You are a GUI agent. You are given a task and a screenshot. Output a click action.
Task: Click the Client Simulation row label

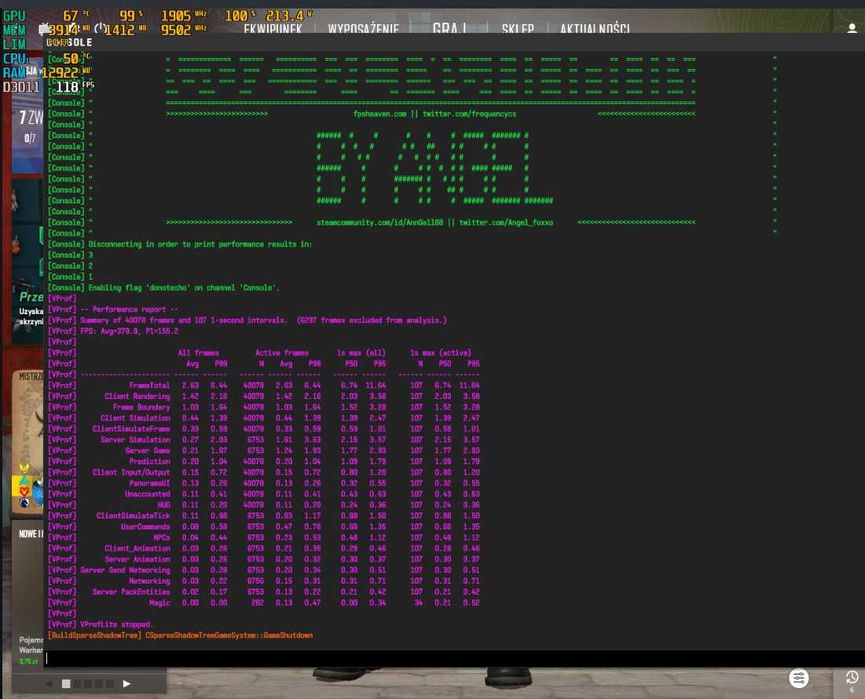tap(135, 418)
